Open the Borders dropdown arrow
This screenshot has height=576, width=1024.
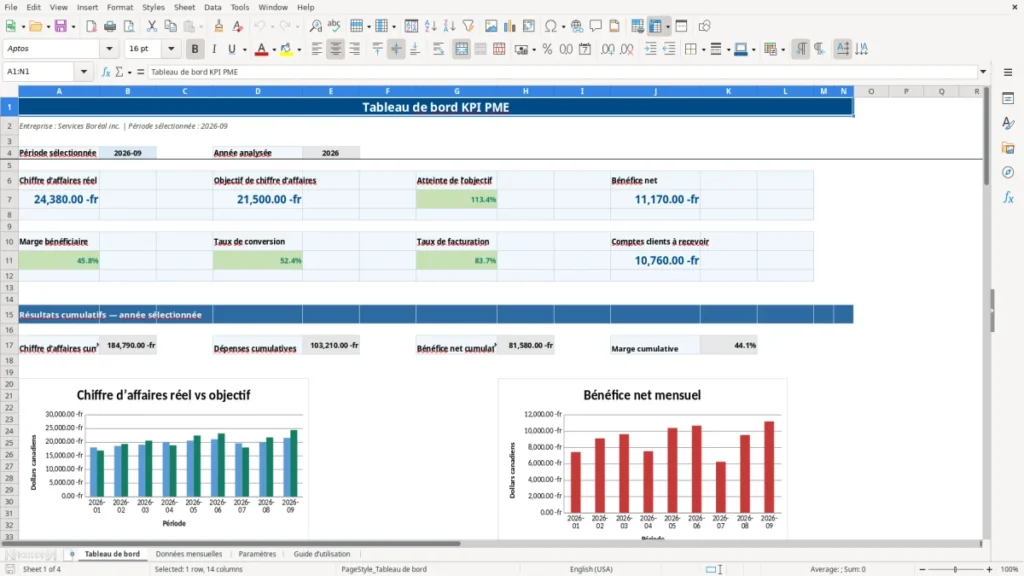(x=703, y=50)
